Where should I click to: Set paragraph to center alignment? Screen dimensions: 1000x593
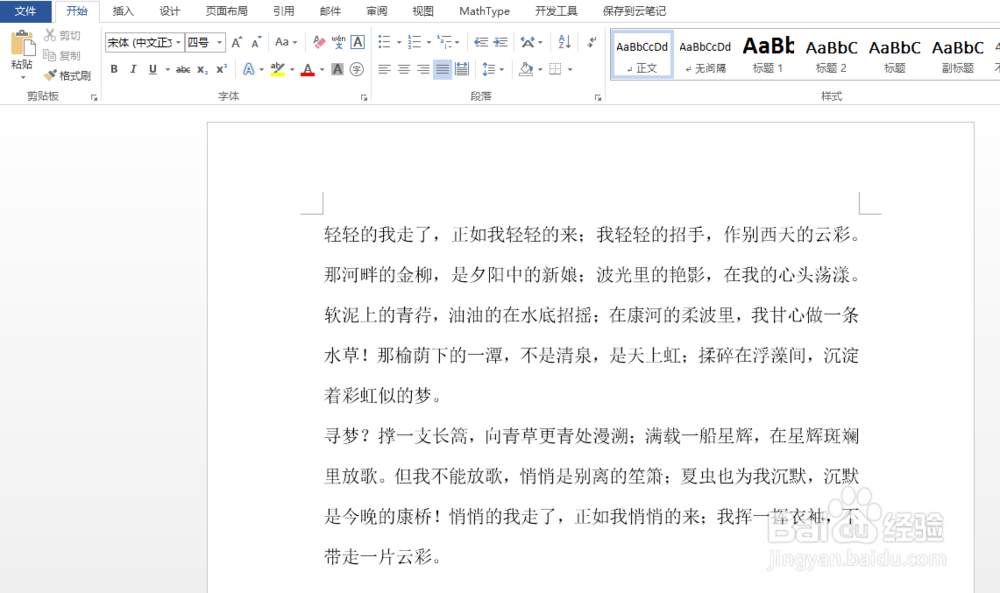(404, 69)
